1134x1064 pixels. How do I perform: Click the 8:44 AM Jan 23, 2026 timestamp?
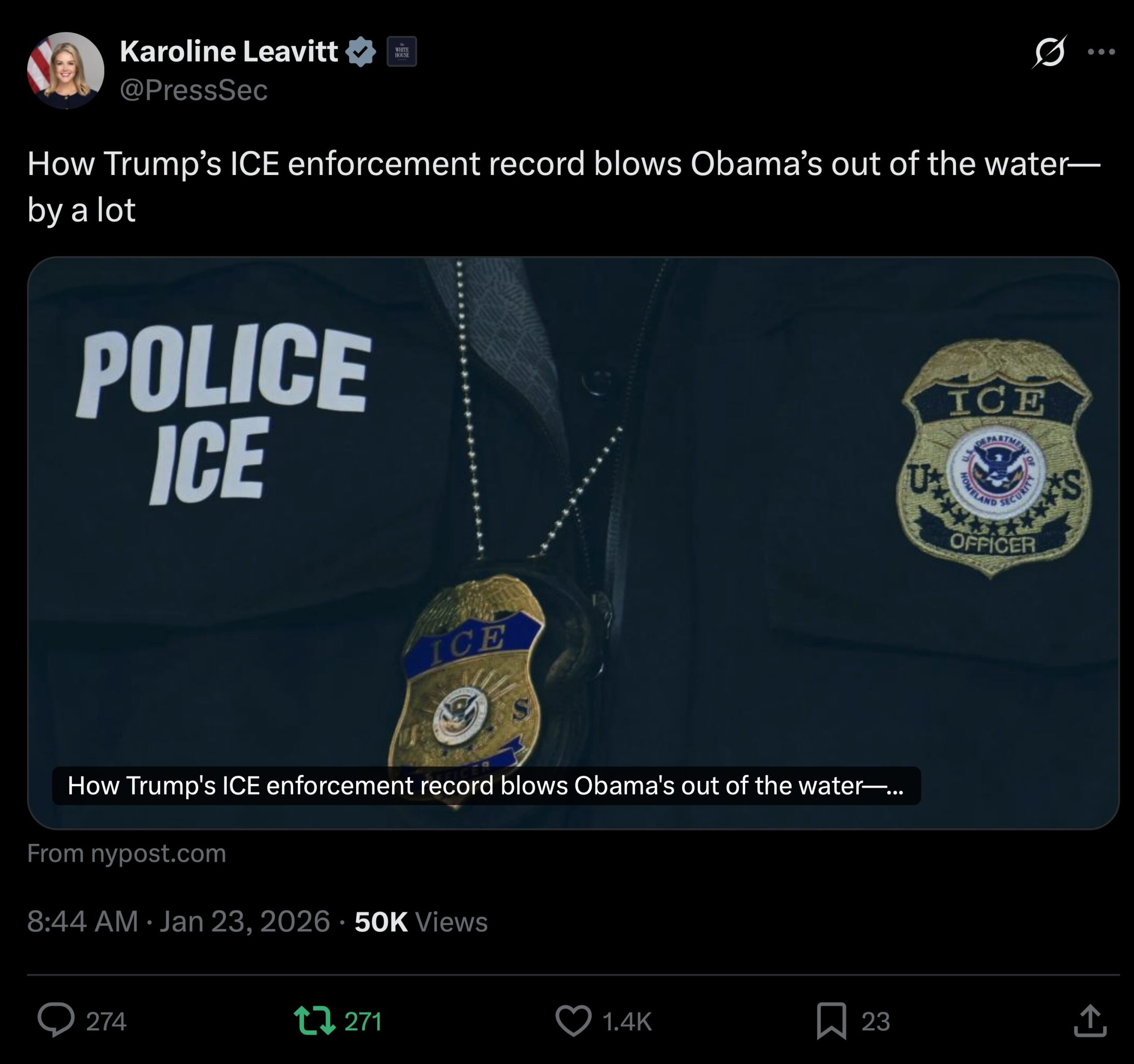pos(179,921)
